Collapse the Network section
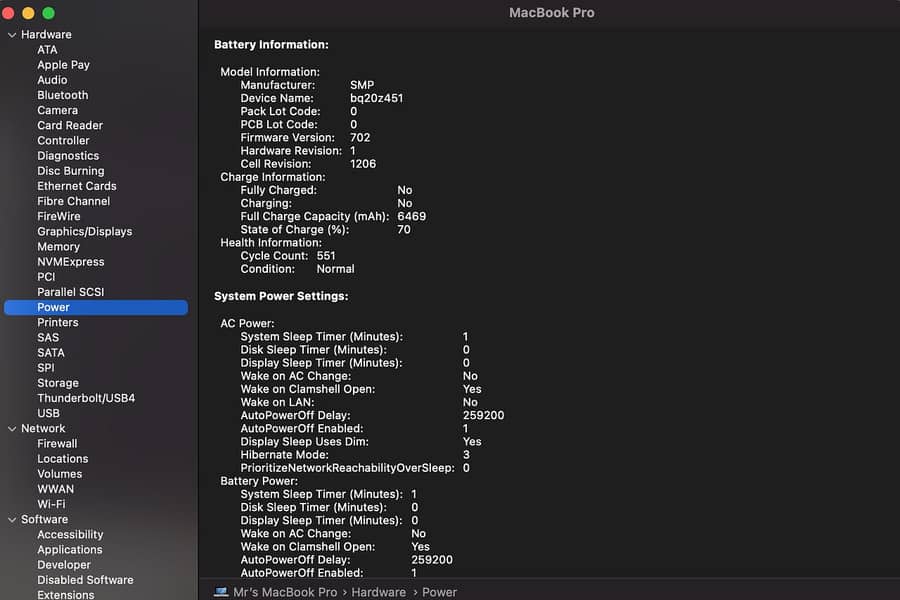This screenshot has height=600, width=900. 11,428
